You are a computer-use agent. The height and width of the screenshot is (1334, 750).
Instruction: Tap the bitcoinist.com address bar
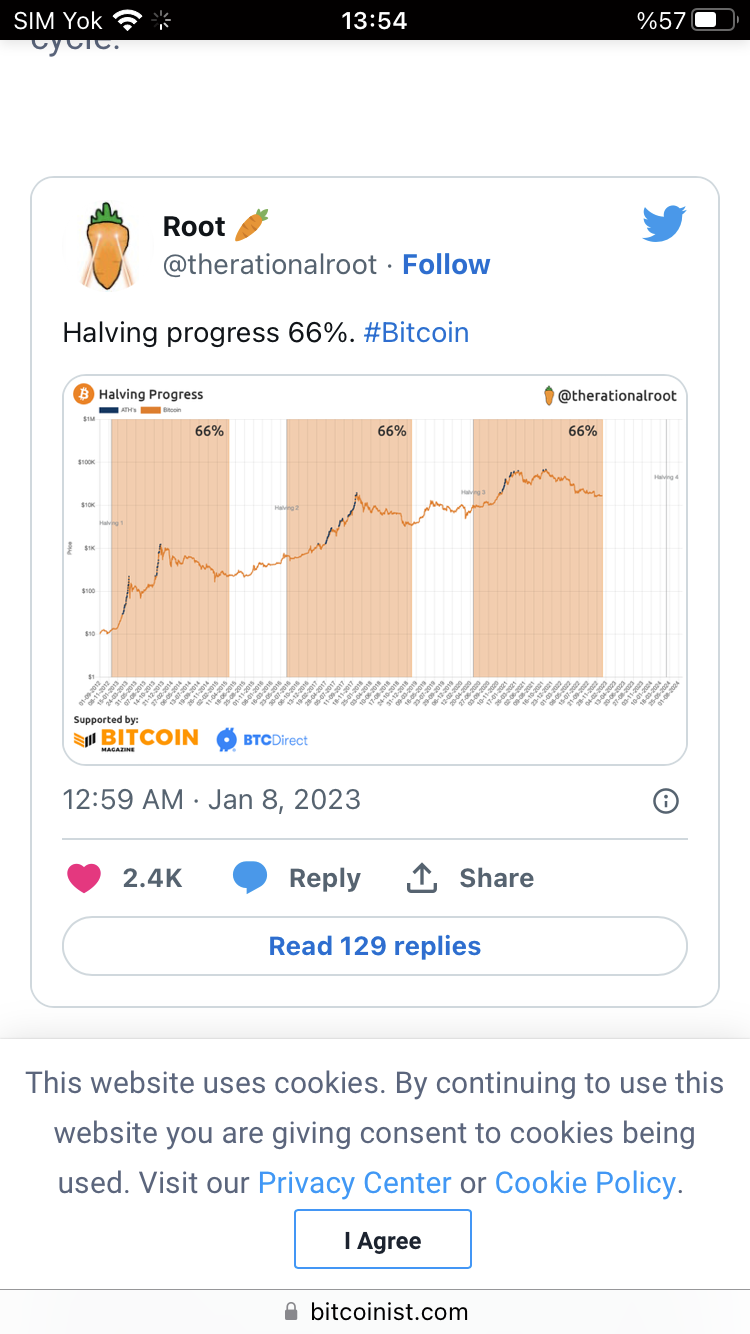[375, 1311]
